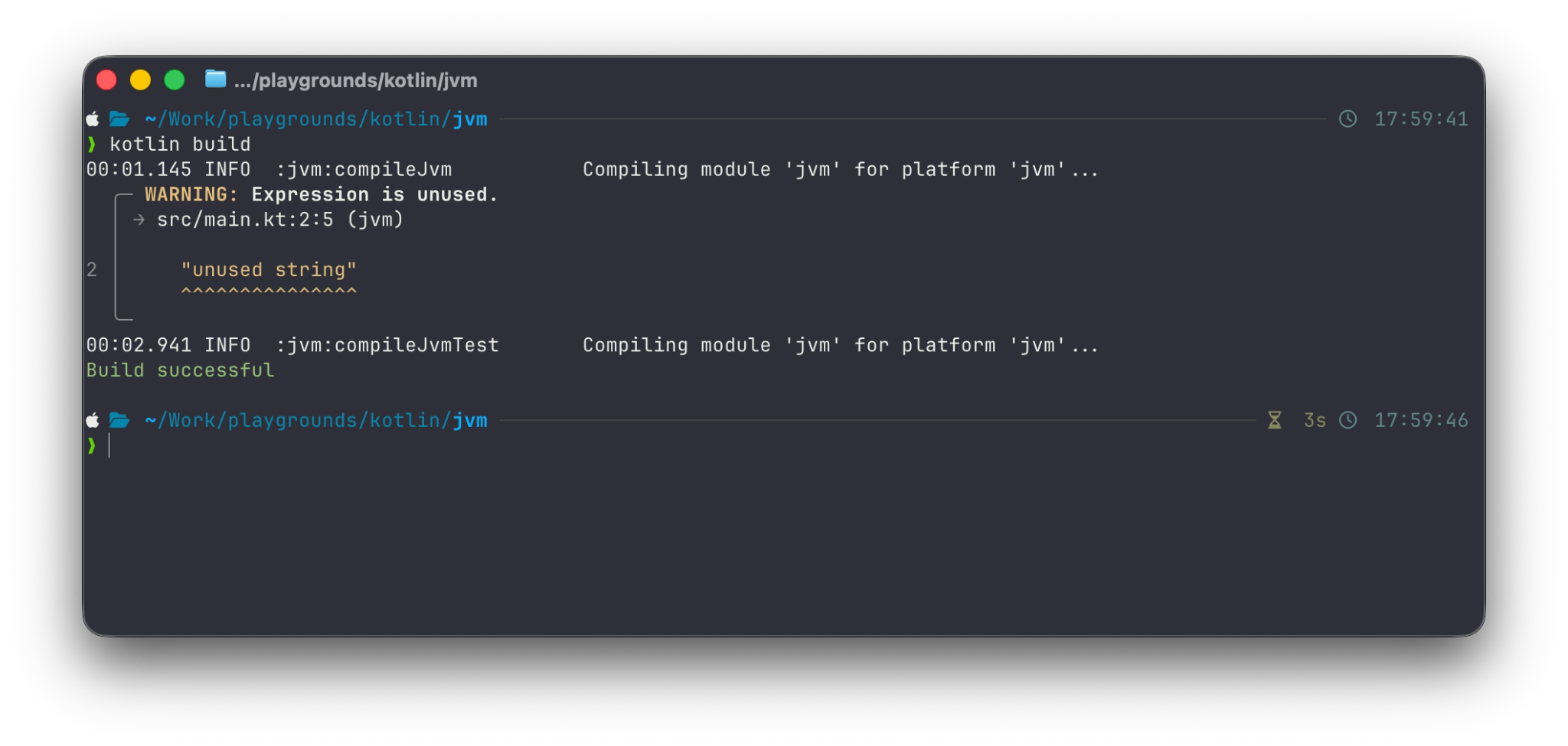Click the .../playgrounds/kotlin/jvm window title
The width and height of the screenshot is (1568, 746).
pos(356,80)
